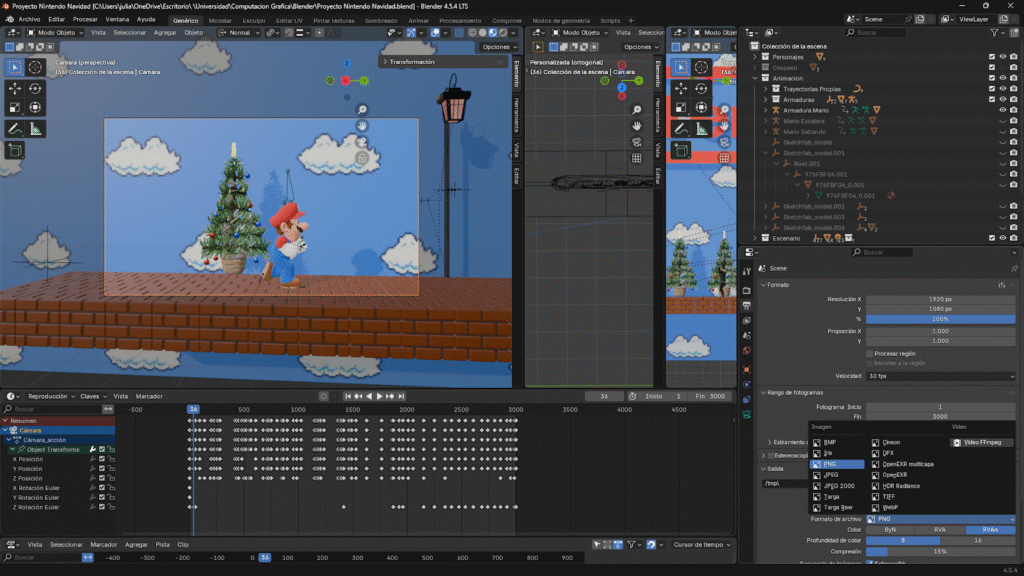The image size is (1024, 576).
Task: Activate the Annotate pencil tool
Action: tap(15, 129)
